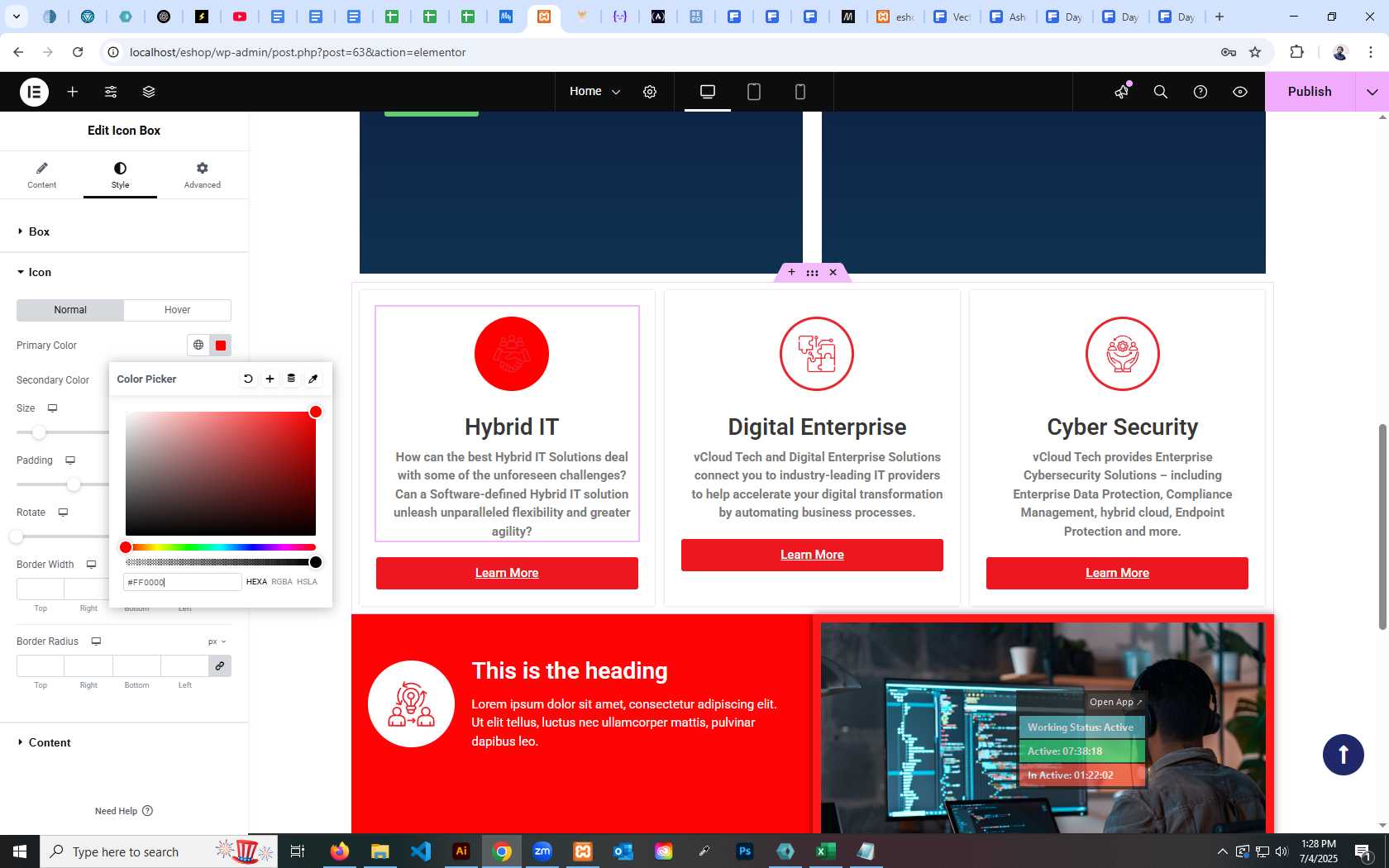Open Chrome tab search dropdown
This screenshot has width=1389, height=868.
pyautogui.click(x=17, y=17)
